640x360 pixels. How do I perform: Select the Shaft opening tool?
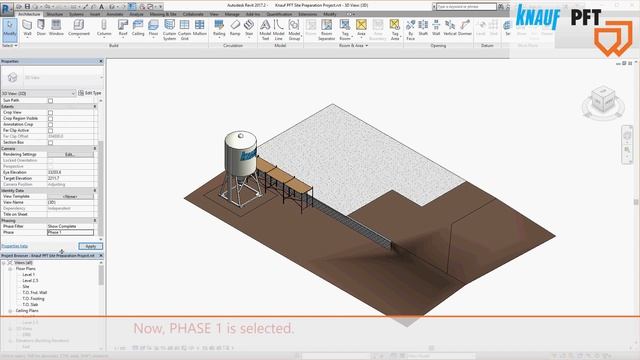423,28
